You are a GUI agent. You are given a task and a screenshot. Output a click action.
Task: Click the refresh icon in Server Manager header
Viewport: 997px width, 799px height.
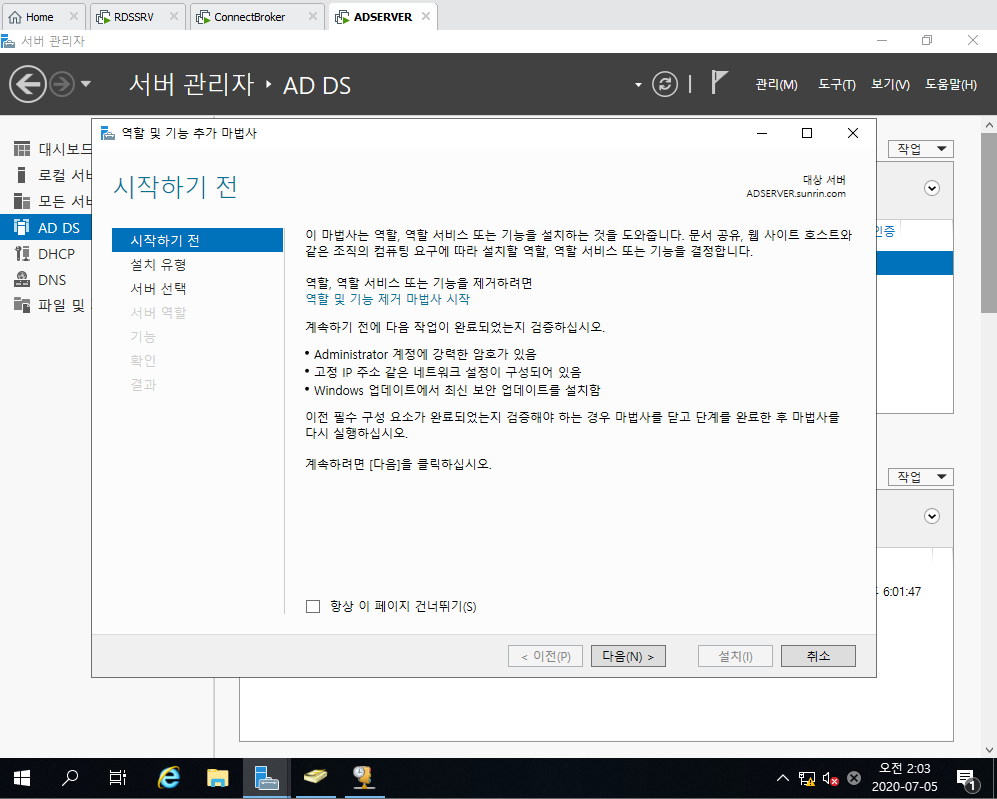tap(664, 84)
